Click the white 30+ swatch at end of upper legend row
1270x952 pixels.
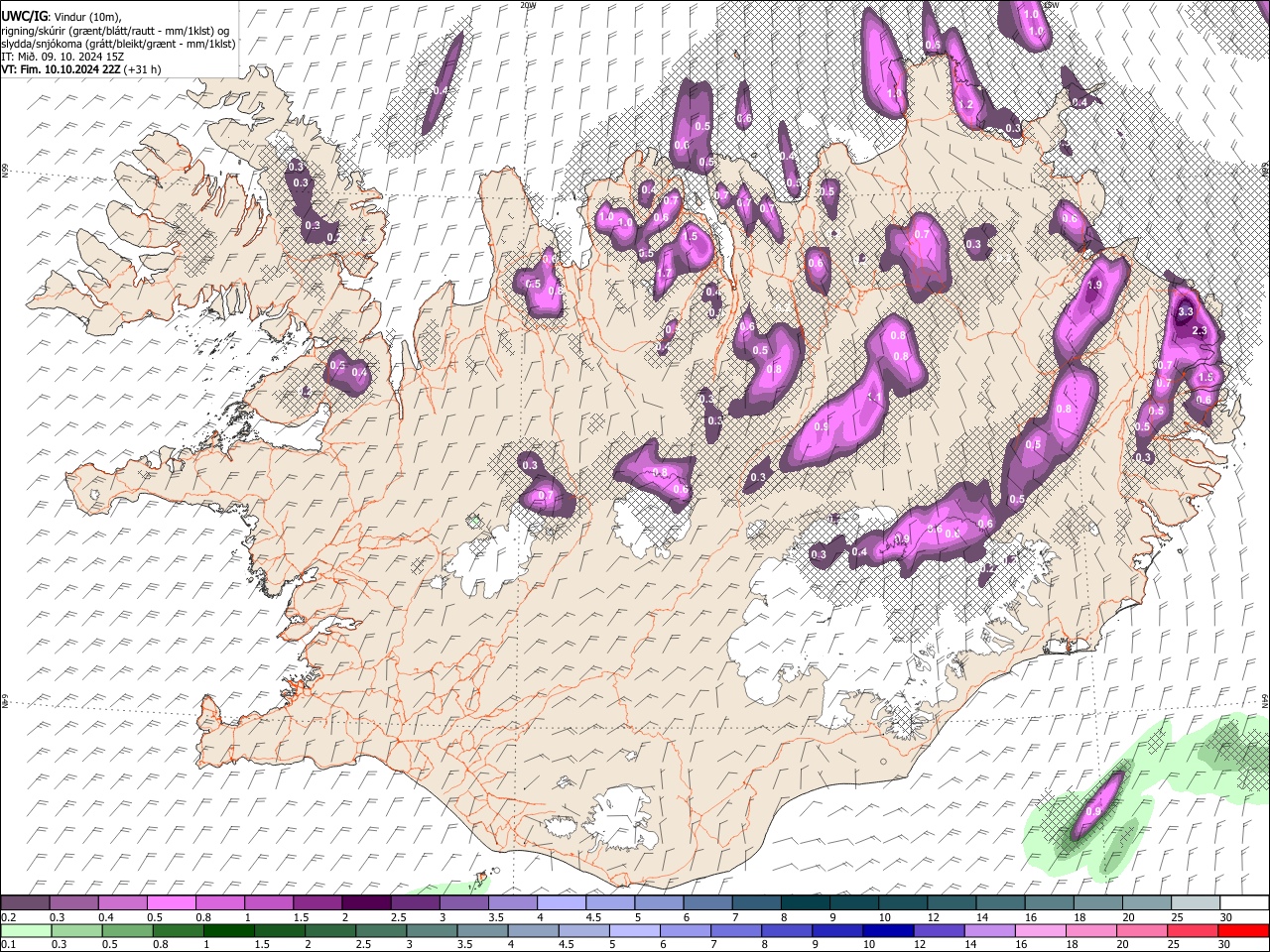point(1243,903)
